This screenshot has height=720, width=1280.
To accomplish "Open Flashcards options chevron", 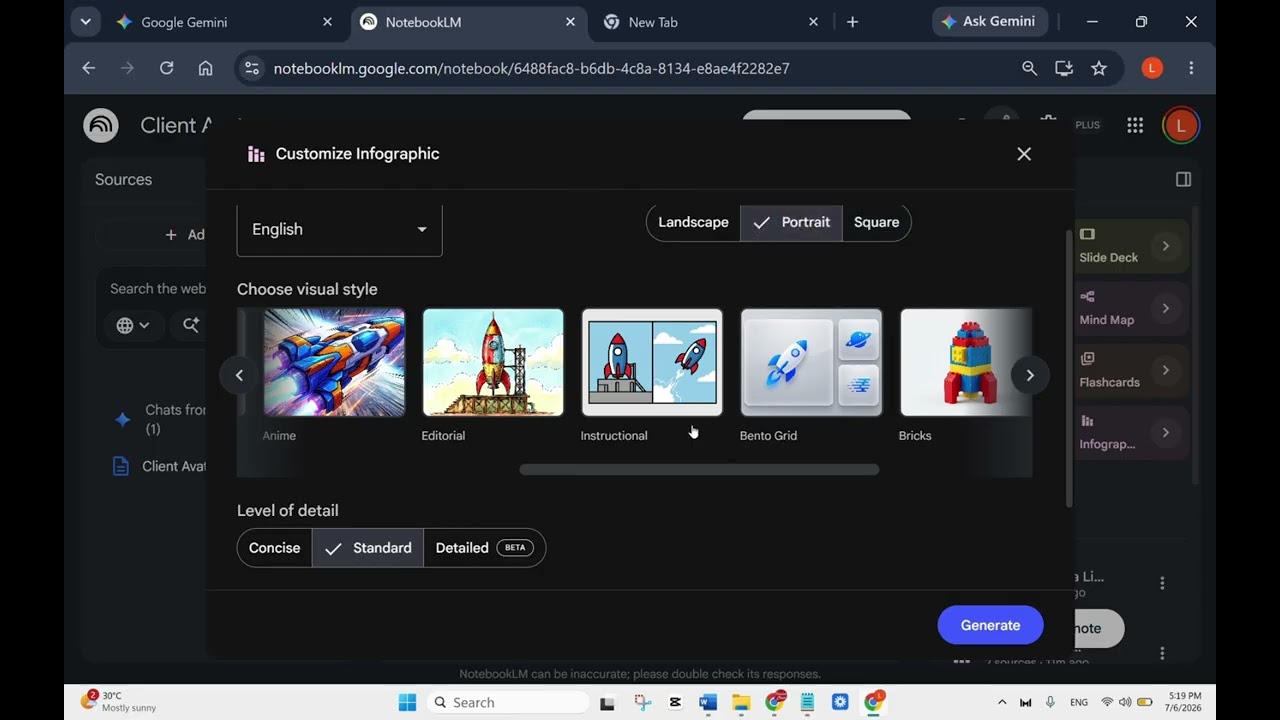I will [x=1165, y=370].
